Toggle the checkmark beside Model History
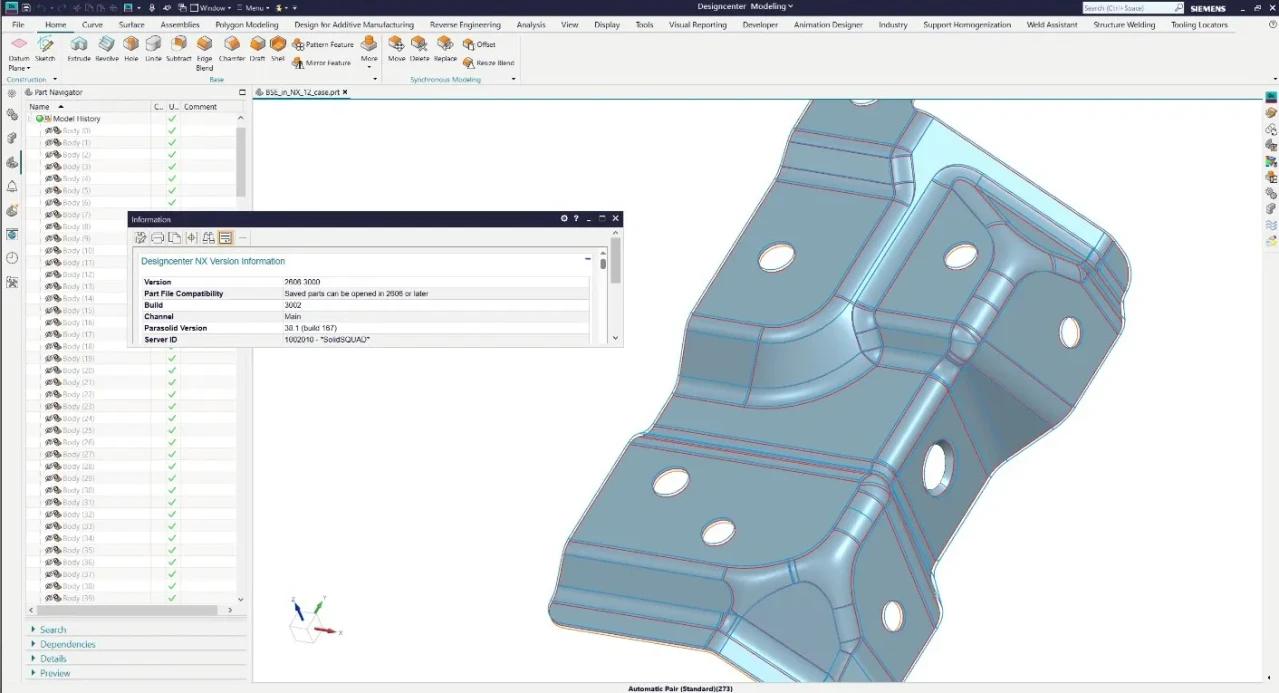This screenshot has width=1279, height=693. (172, 118)
